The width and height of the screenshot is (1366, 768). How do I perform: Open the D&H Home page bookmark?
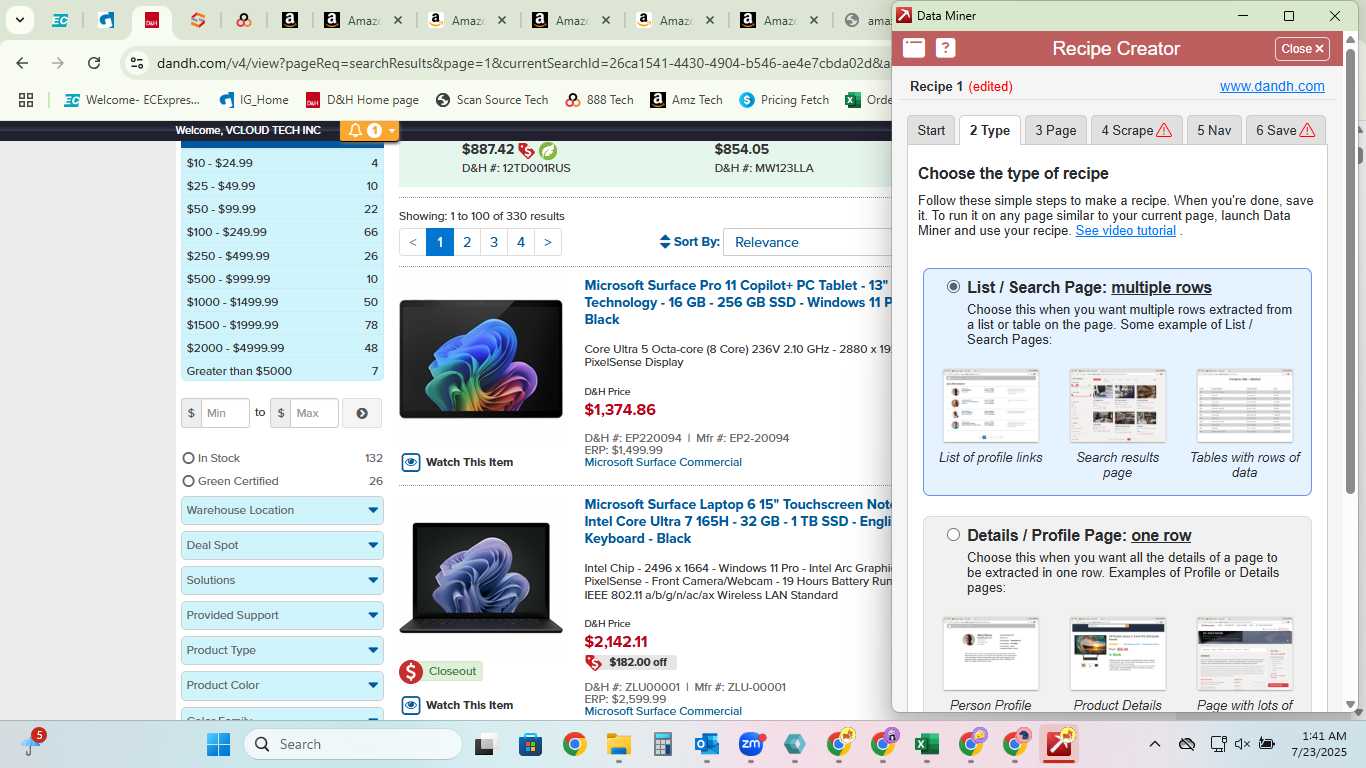(x=362, y=100)
